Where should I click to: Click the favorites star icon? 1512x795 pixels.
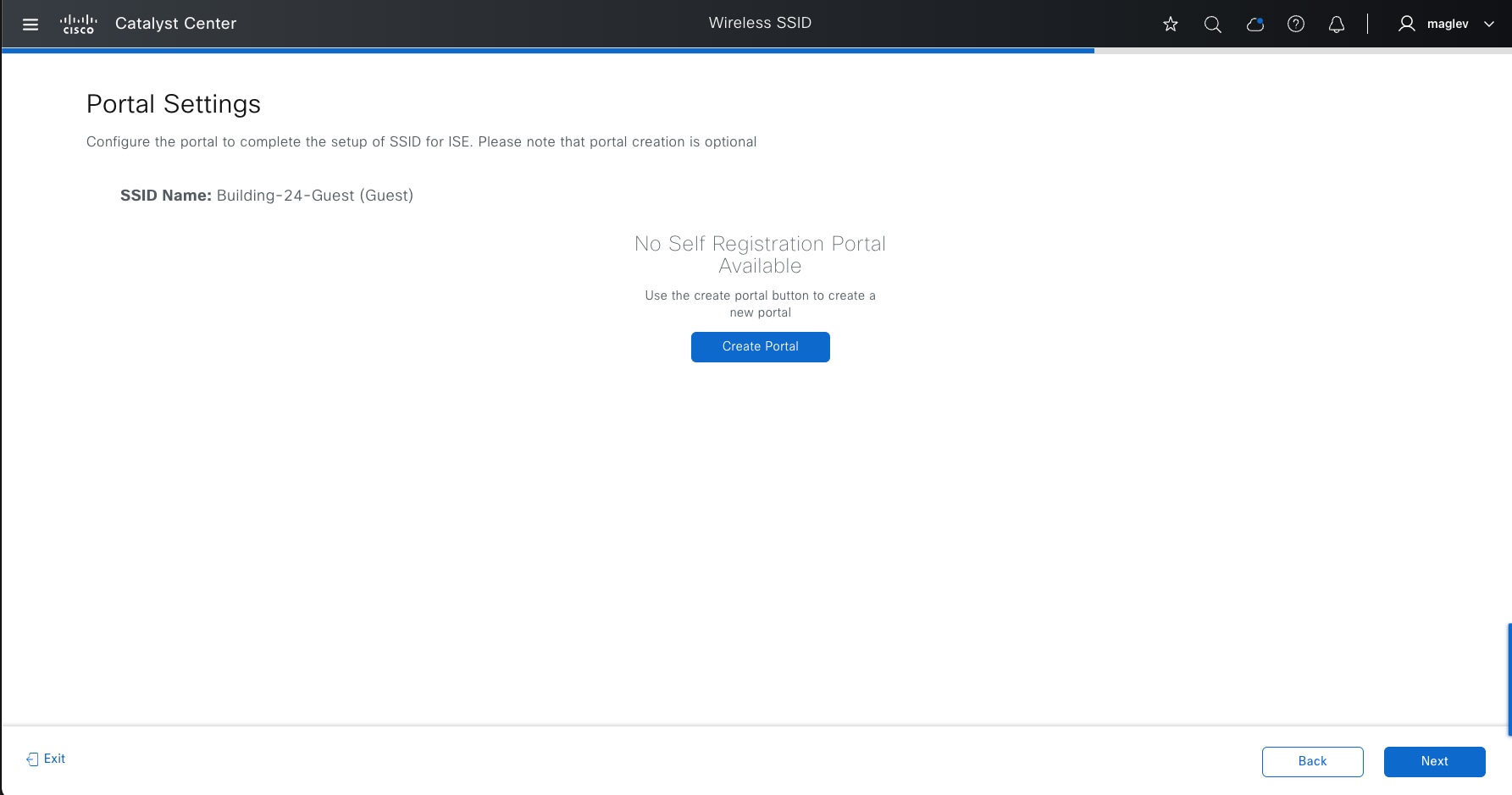[x=1171, y=25]
